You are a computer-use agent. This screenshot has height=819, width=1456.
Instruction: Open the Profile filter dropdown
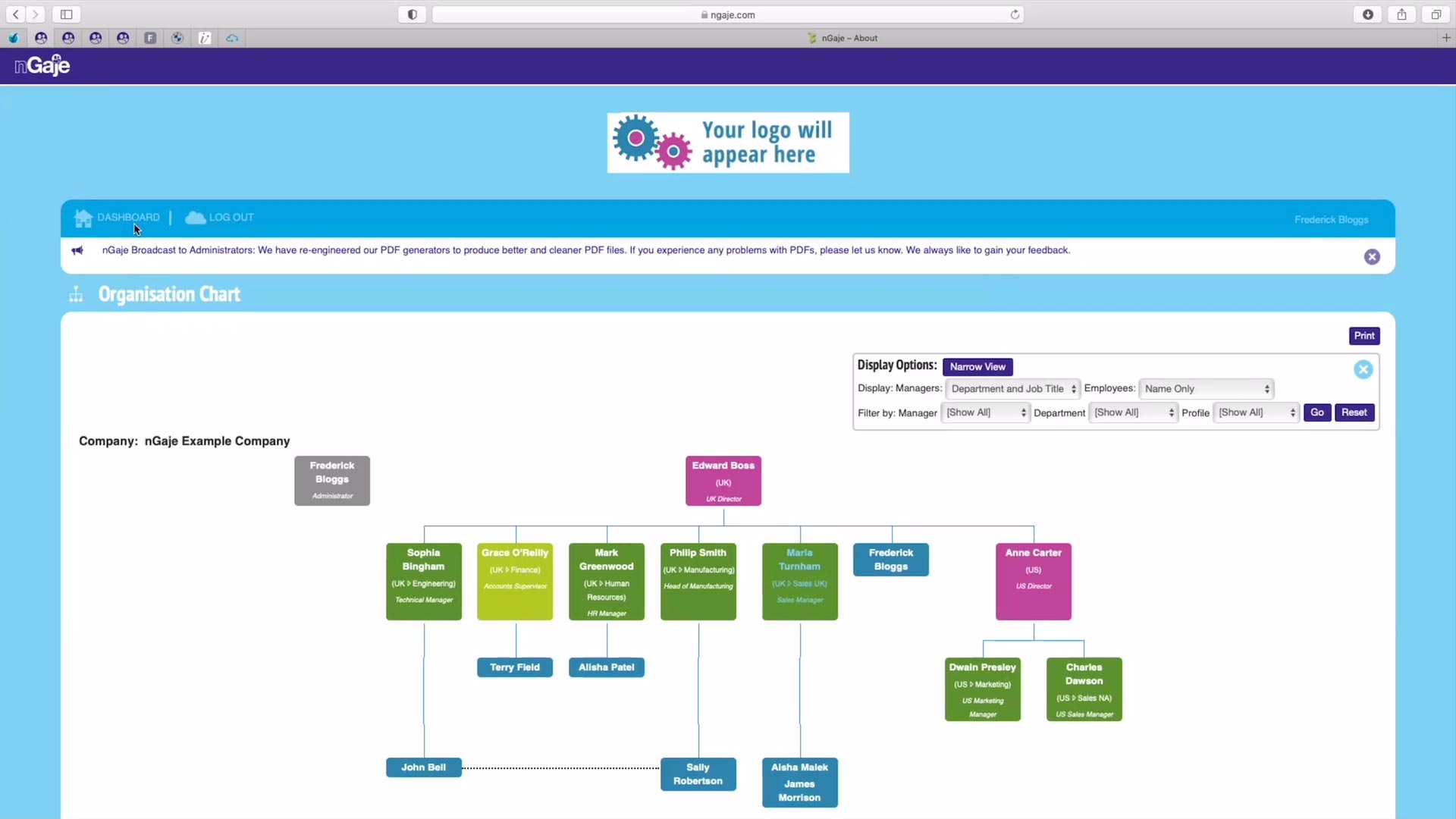pyautogui.click(x=1256, y=413)
